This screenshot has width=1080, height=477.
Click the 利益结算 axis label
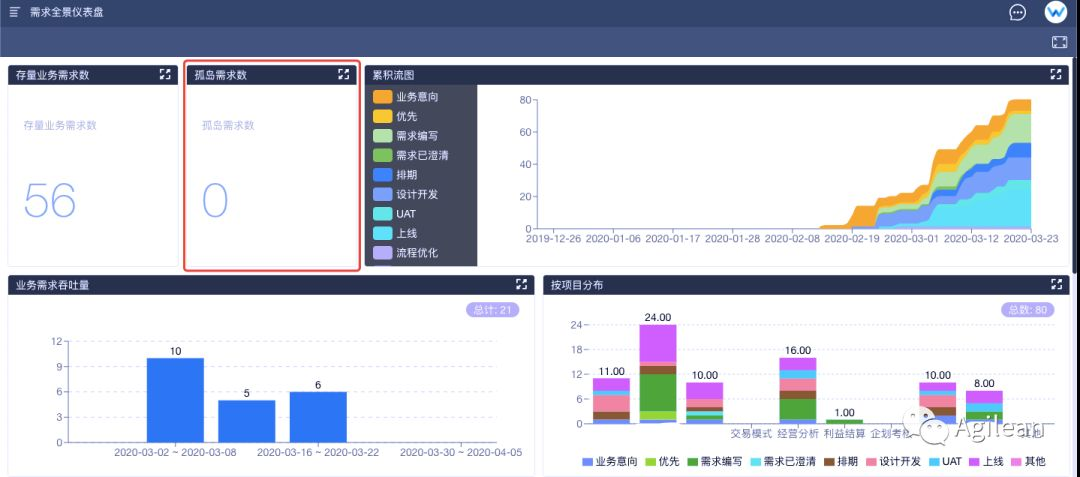(x=844, y=434)
